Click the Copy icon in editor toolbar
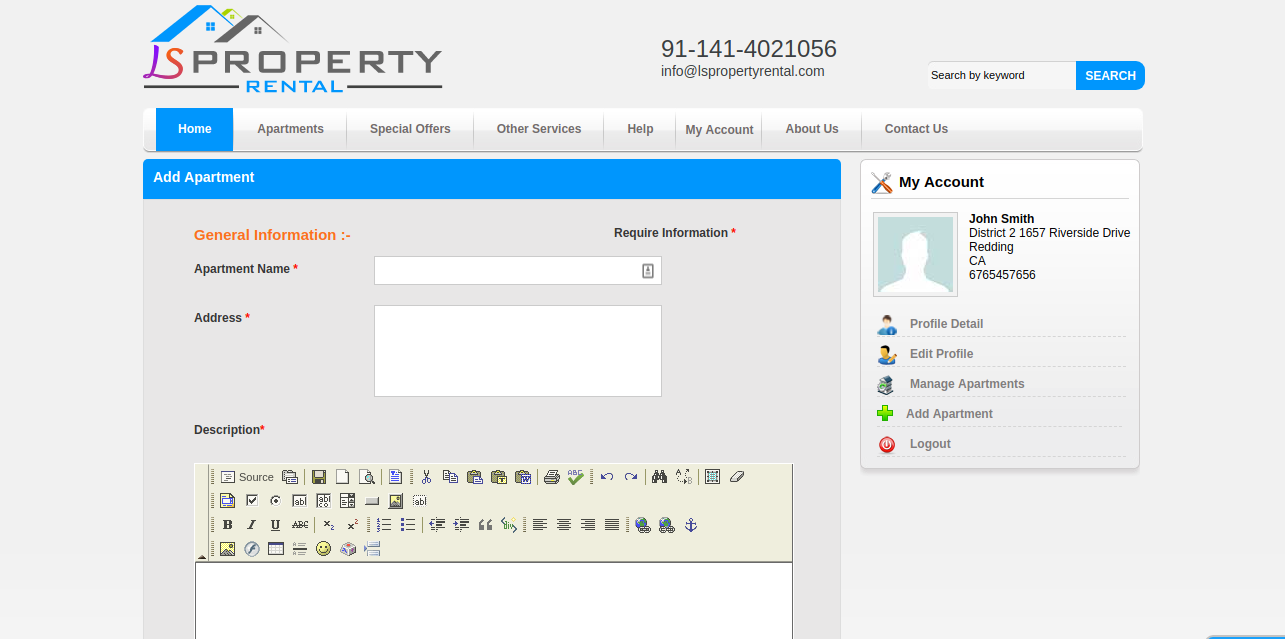 [450, 477]
